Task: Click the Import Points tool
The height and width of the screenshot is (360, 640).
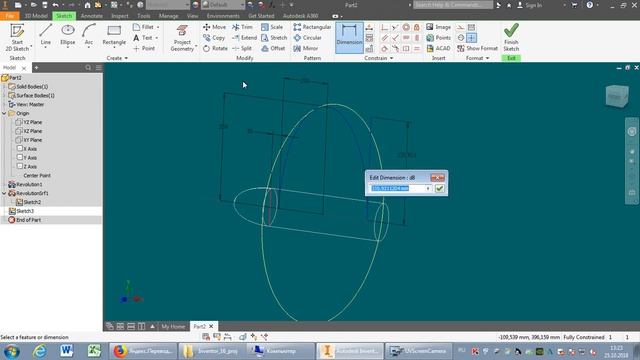Action: tap(438, 38)
